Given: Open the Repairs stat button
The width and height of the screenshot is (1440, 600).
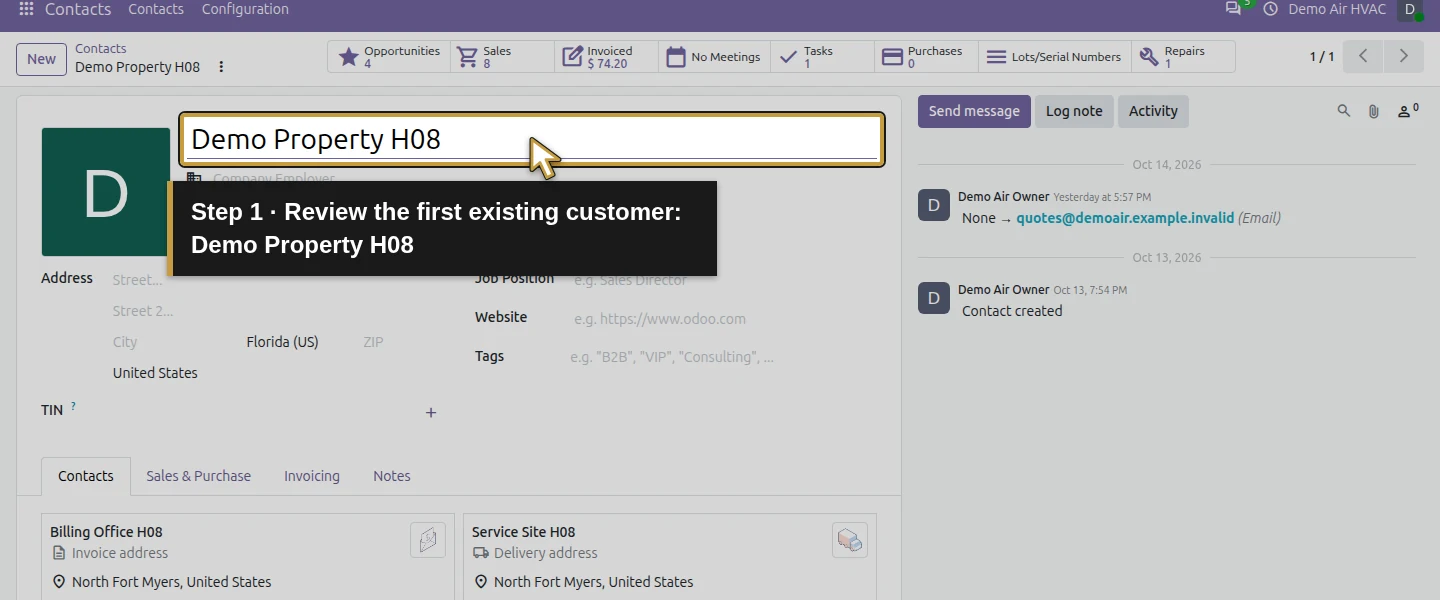Looking at the screenshot, I should pyautogui.click(x=1183, y=57).
